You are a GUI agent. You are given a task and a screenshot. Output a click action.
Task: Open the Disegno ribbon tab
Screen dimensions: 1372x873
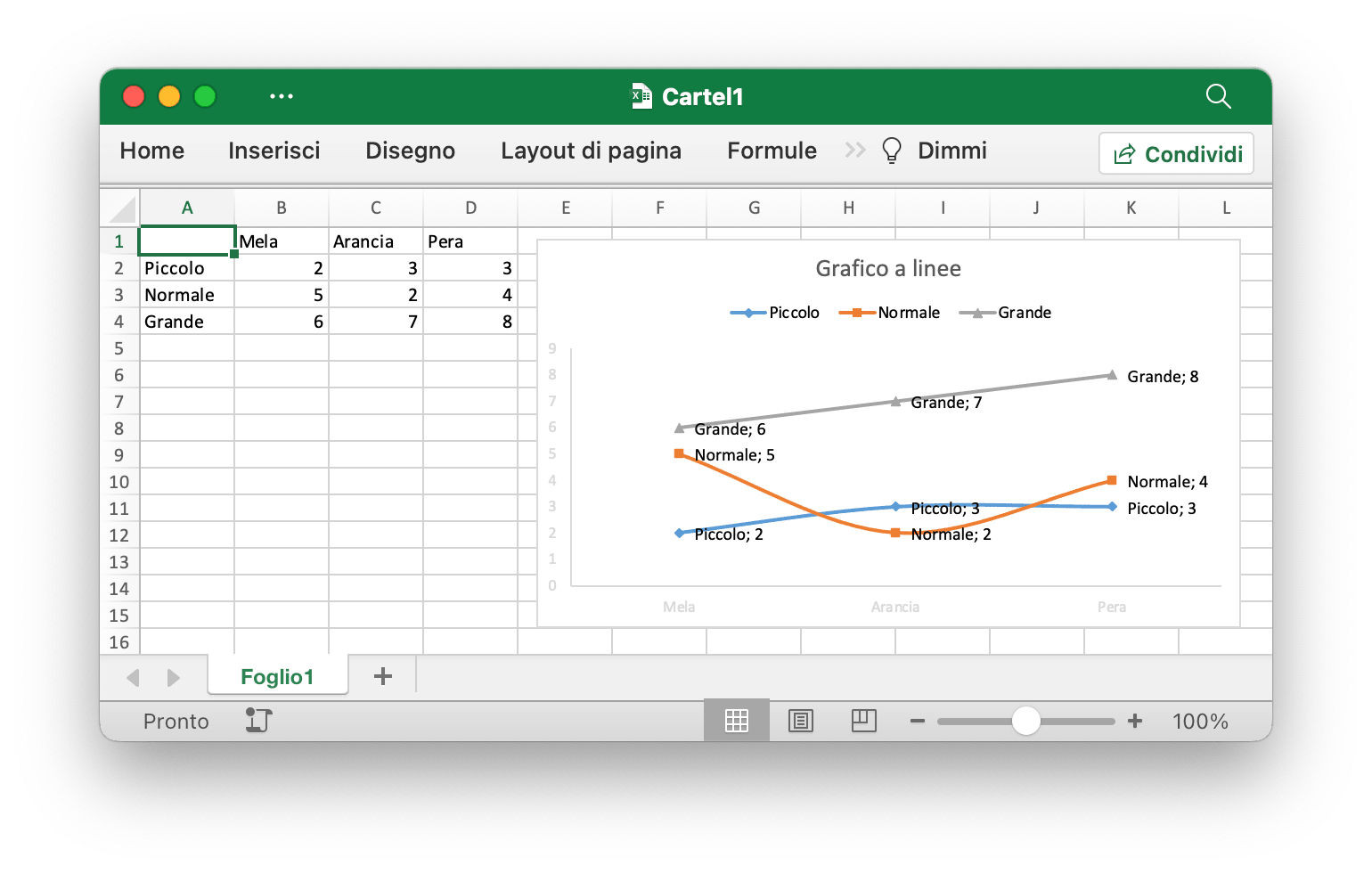click(411, 151)
